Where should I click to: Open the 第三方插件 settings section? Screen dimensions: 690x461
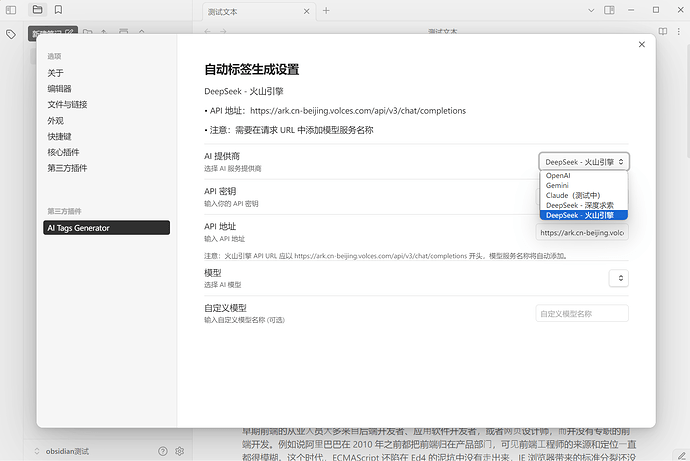(x=67, y=168)
